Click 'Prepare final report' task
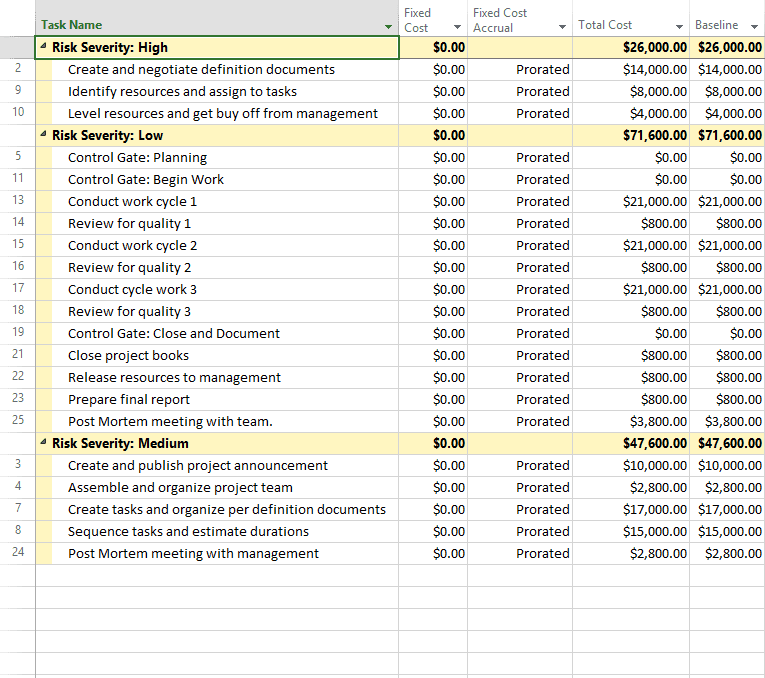The image size is (765, 678). (129, 399)
